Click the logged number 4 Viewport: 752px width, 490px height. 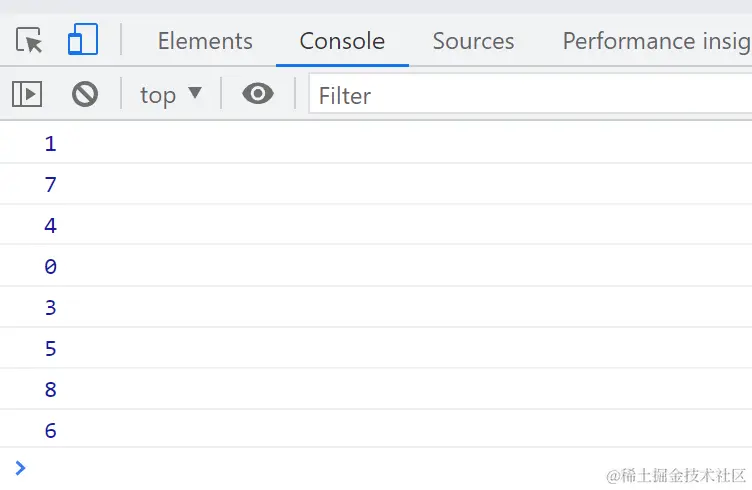pyautogui.click(x=51, y=226)
